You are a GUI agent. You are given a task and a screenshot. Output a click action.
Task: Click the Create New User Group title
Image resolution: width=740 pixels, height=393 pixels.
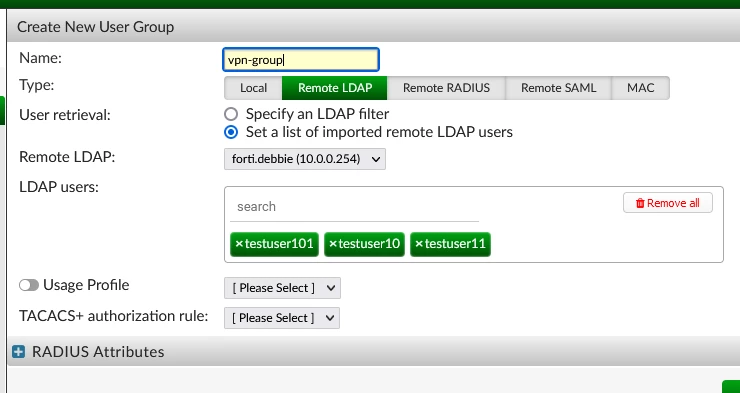coord(95,27)
